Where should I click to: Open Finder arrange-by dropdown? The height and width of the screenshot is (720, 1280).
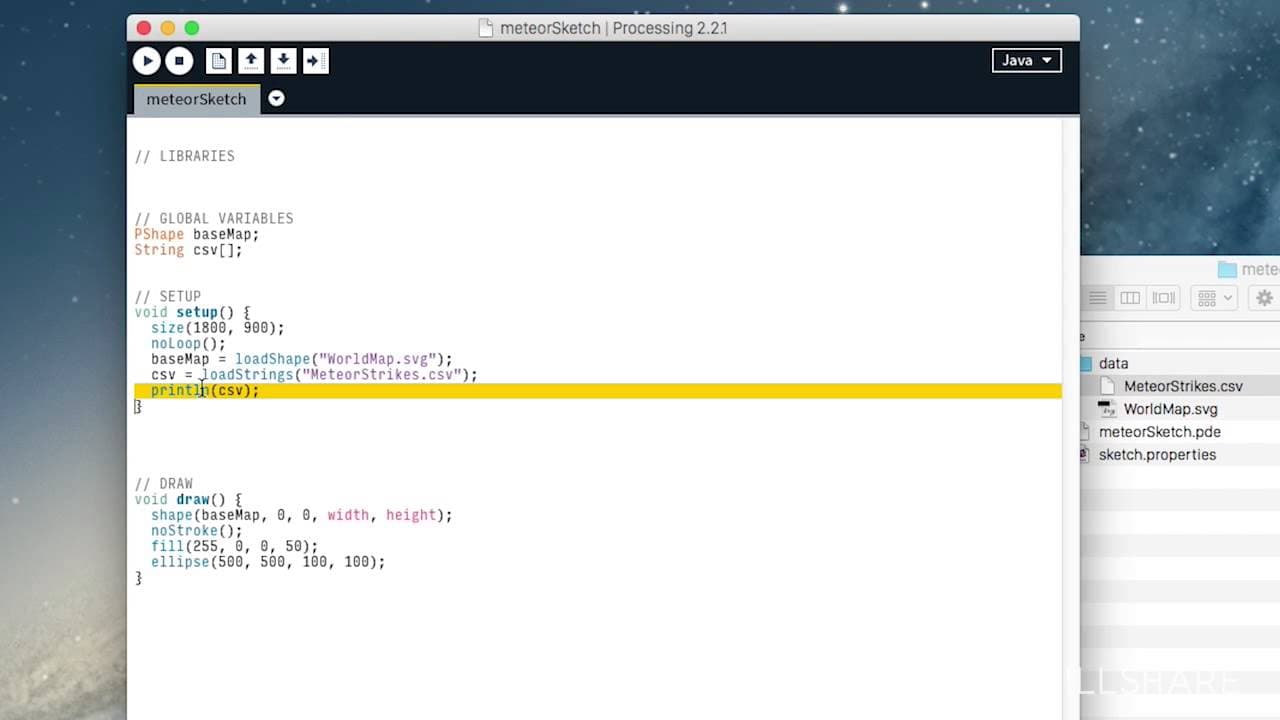click(x=1215, y=298)
